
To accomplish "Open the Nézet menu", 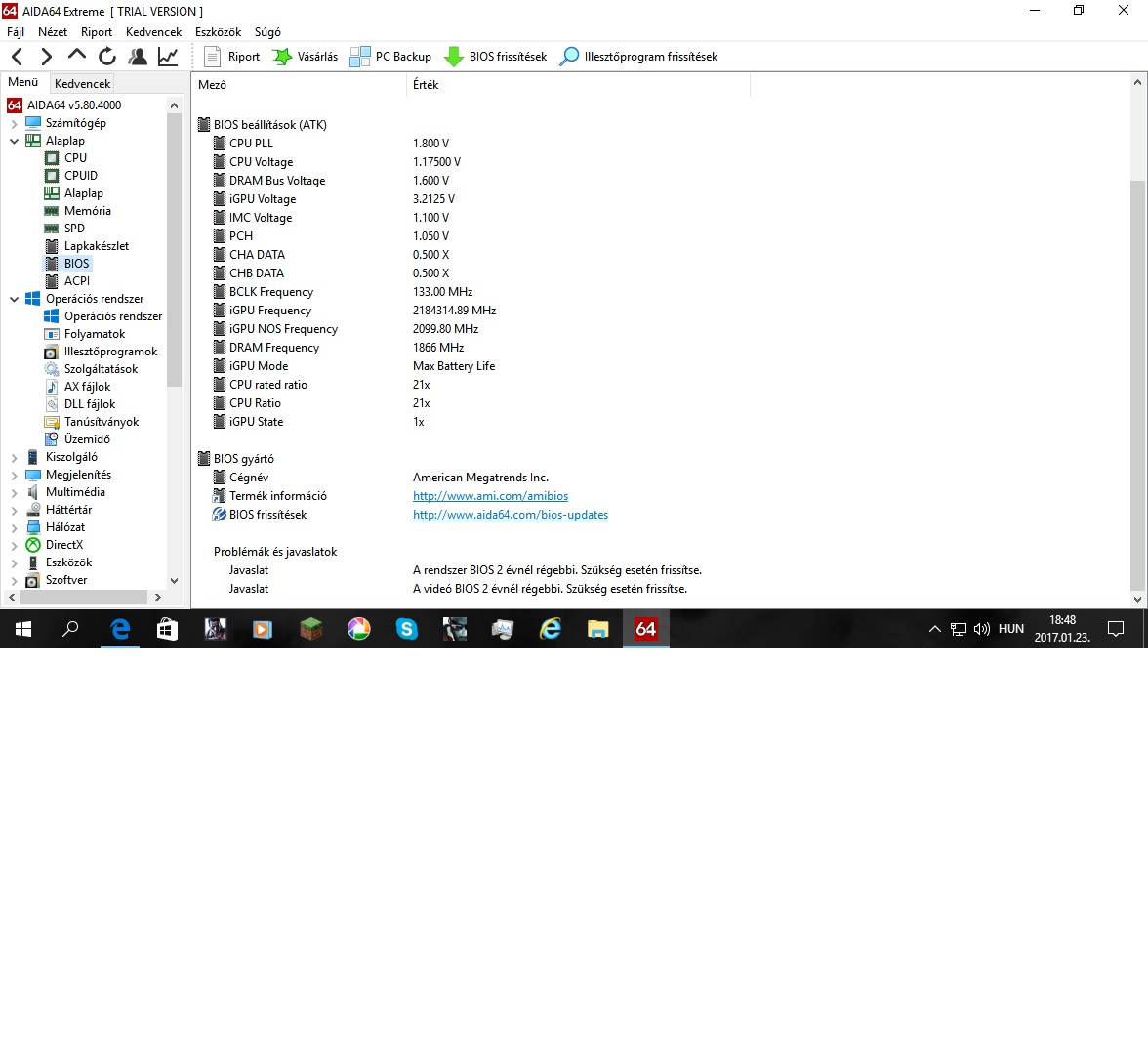I will (53, 32).
